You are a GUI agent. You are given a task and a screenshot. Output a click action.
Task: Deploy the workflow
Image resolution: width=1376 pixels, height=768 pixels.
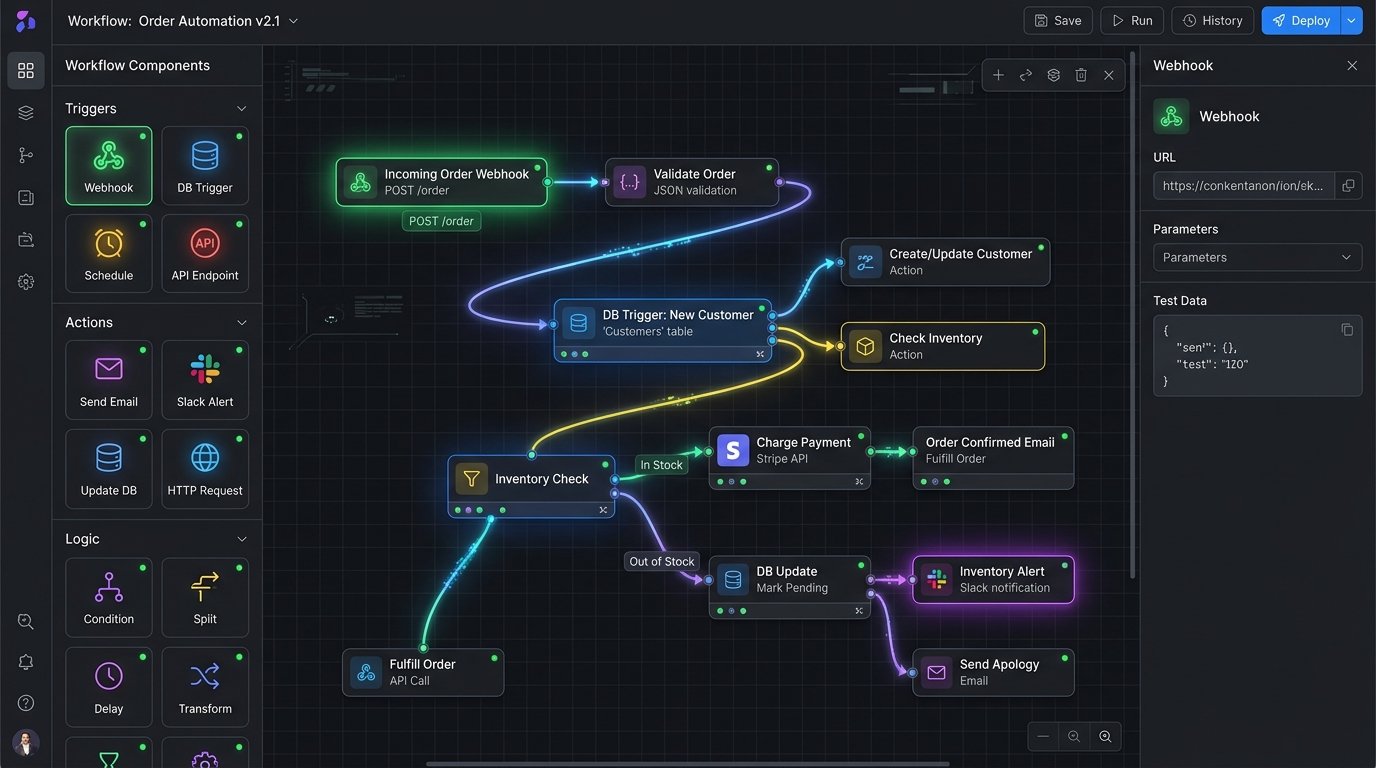pyautogui.click(x=1301, y=21)
